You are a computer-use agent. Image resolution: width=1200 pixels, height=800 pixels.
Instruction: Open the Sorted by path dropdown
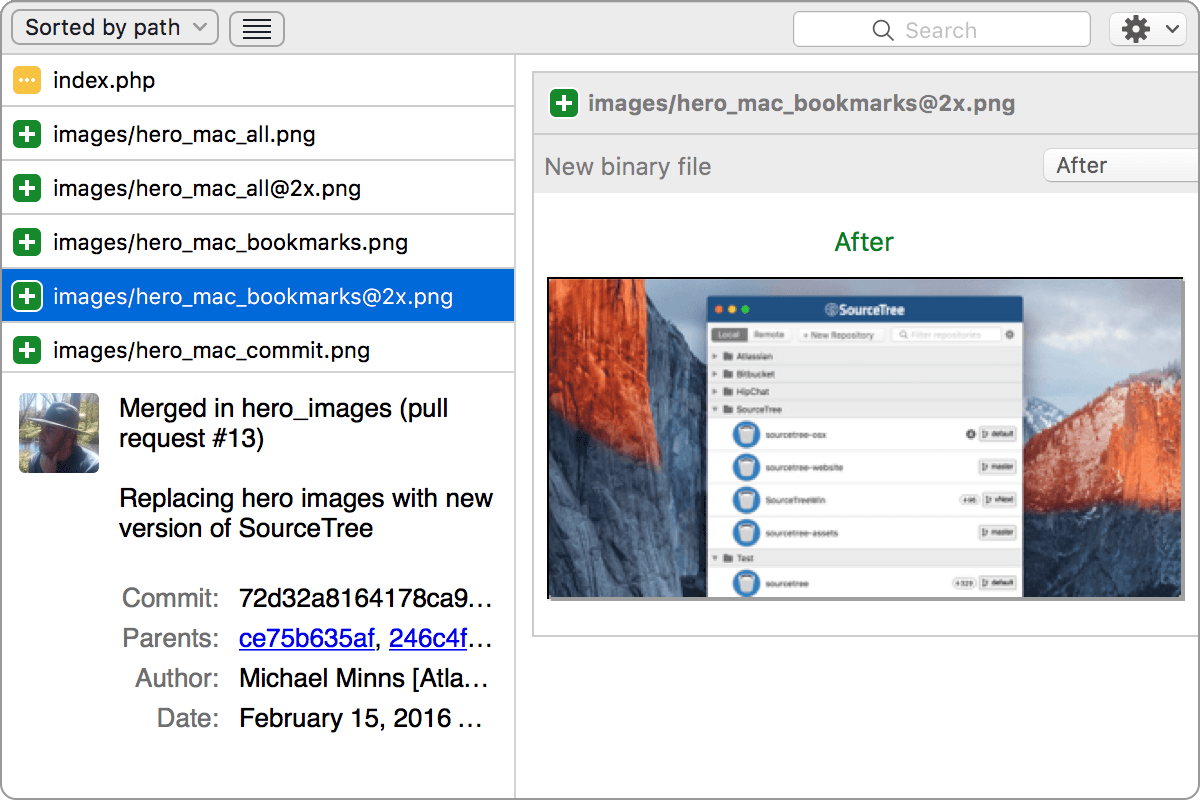114,27
